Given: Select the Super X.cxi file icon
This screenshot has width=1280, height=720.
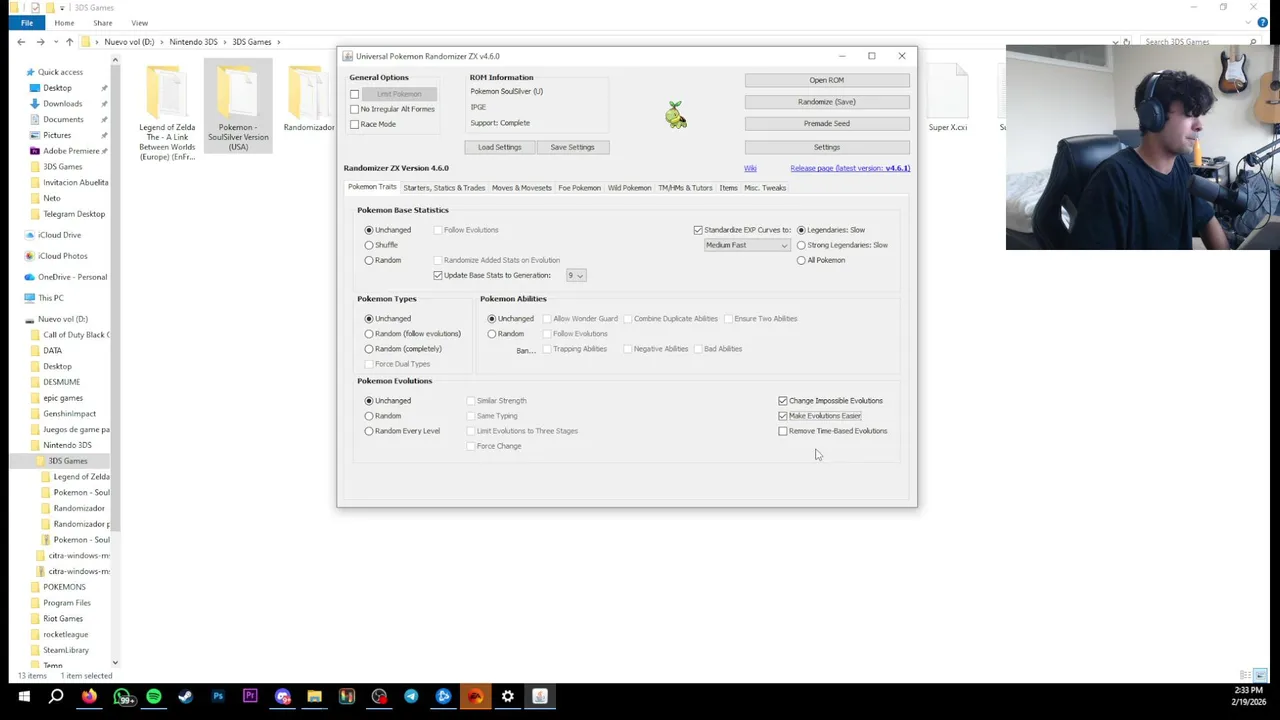Looking at the screenshot, I should point(948,99).
